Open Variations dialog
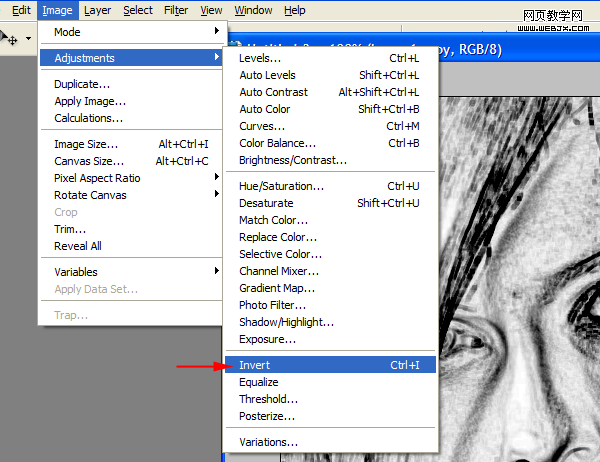The image size is (600, 462). (330, 442)
